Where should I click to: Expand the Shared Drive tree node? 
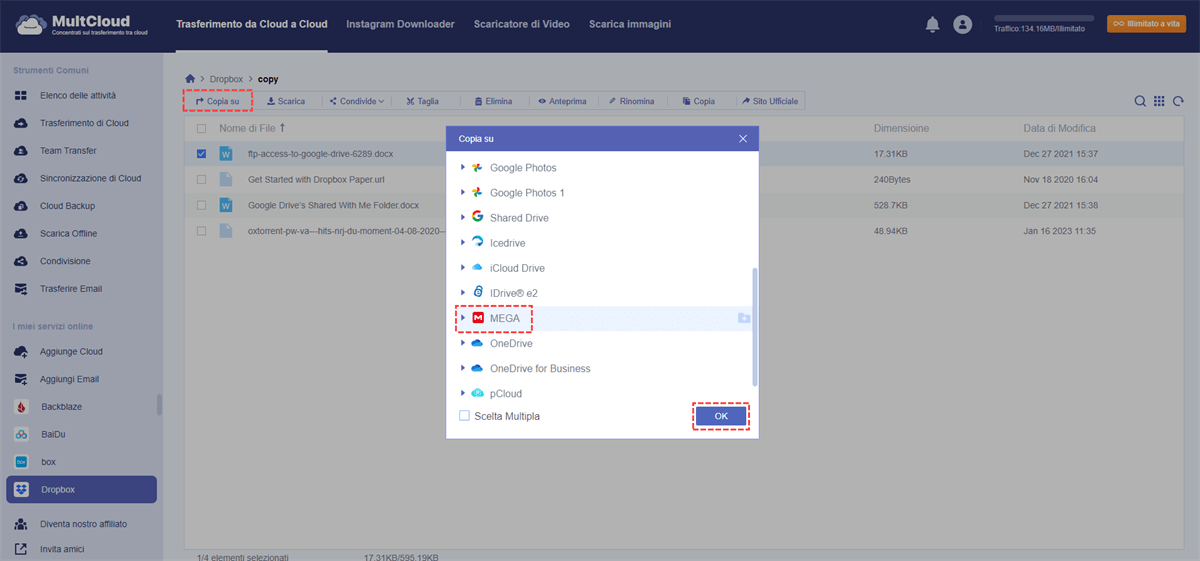coord(463,218)
